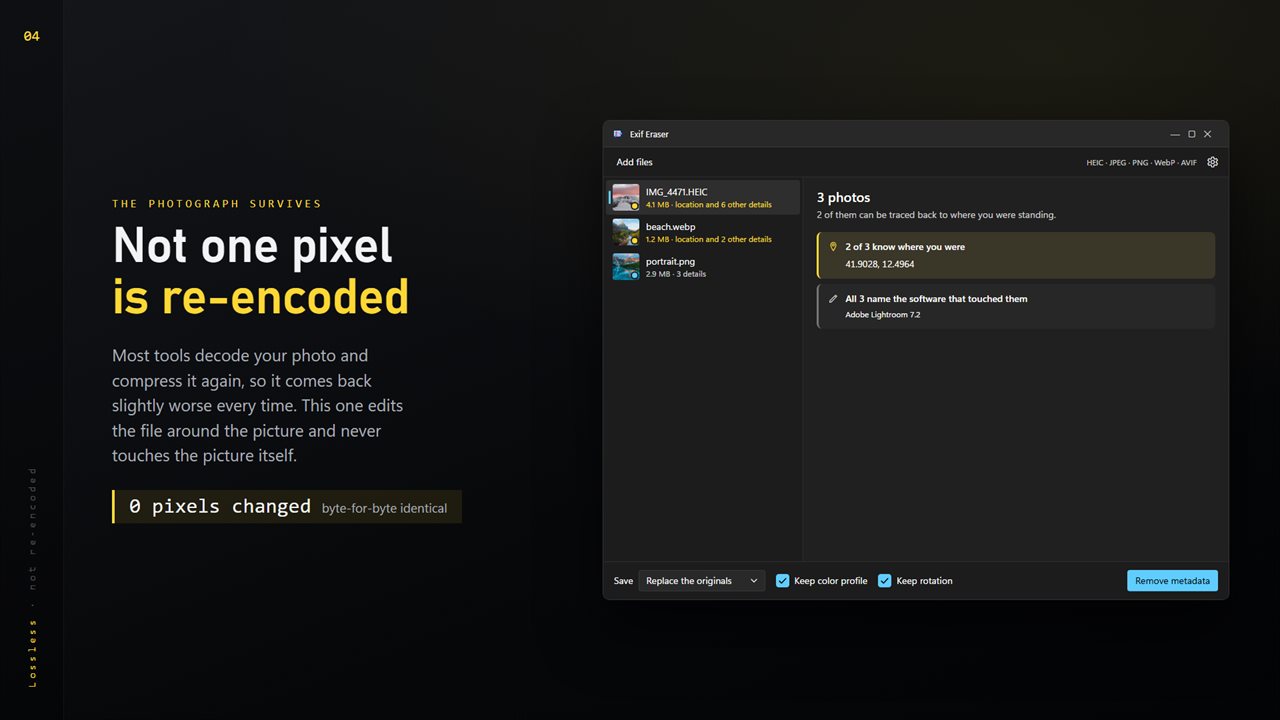The width and height of the screenshot is (1280, 720).
Task: Open the '2 of 3 know where you were' card
Action: pos(1016,255)
